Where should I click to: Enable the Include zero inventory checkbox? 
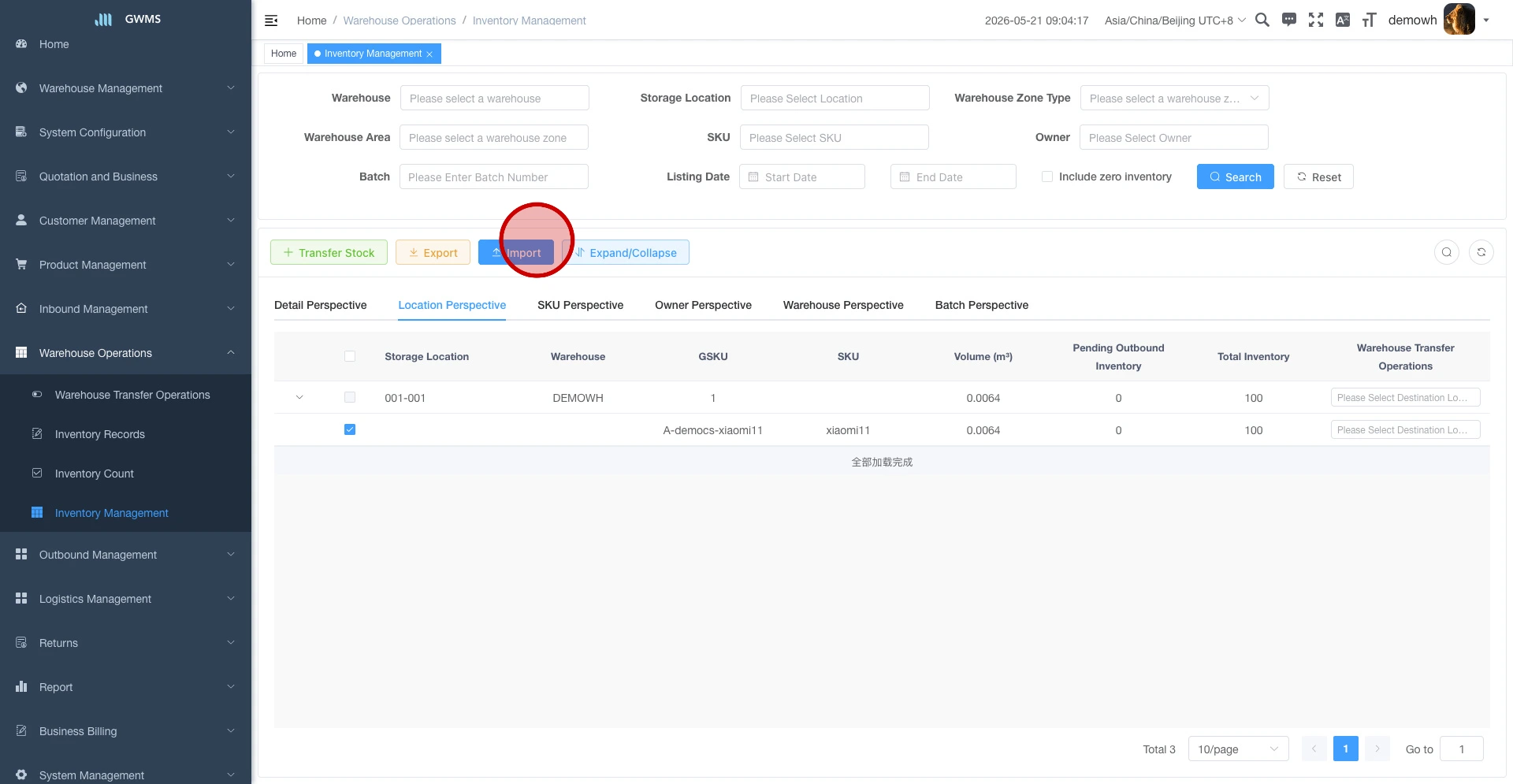click(1047, 176)
